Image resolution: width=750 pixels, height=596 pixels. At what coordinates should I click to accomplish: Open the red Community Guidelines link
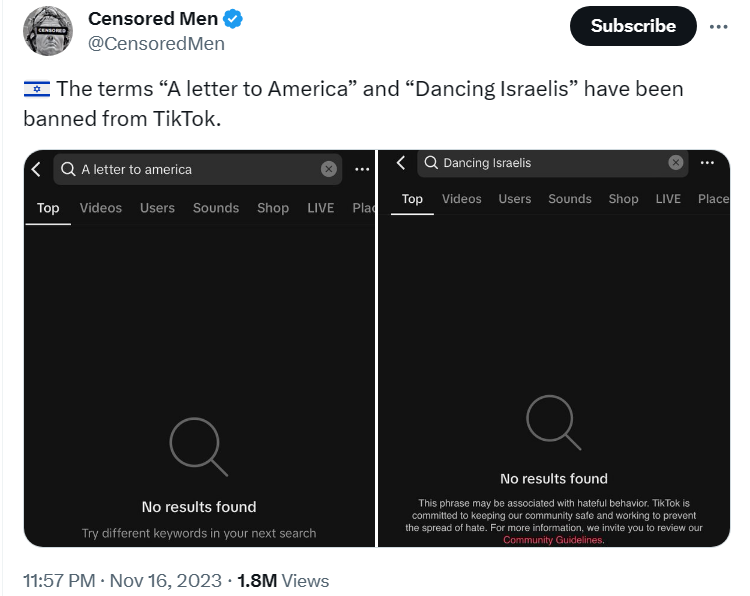[553, 540]
